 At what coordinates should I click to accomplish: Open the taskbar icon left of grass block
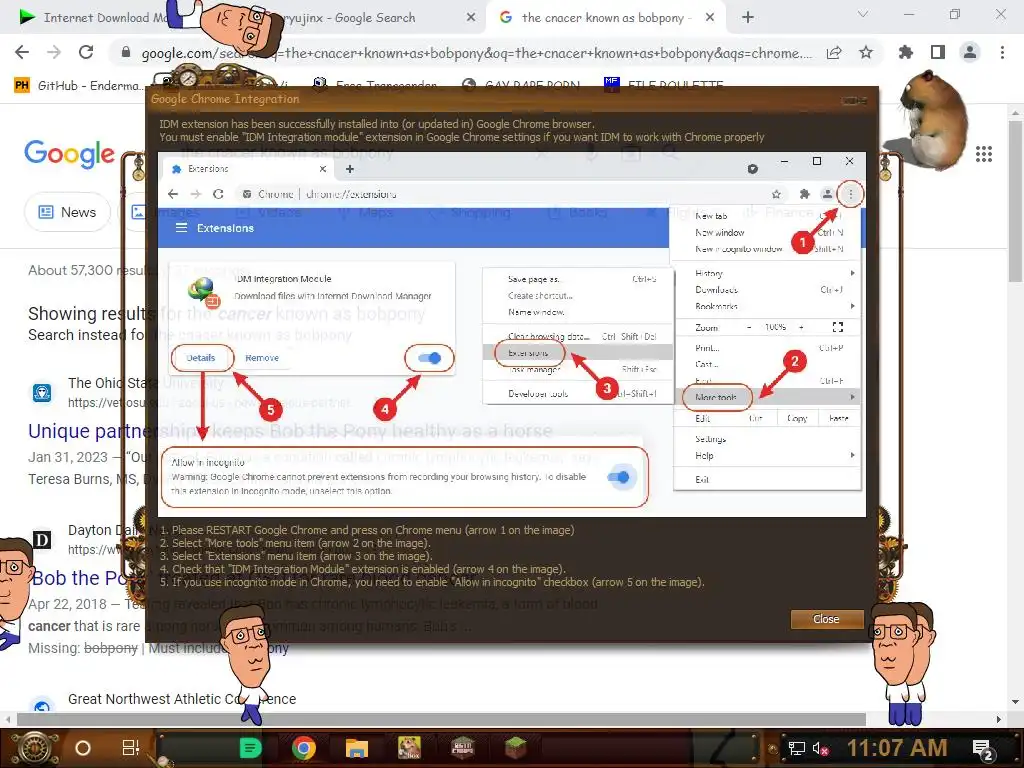(462, 748)
